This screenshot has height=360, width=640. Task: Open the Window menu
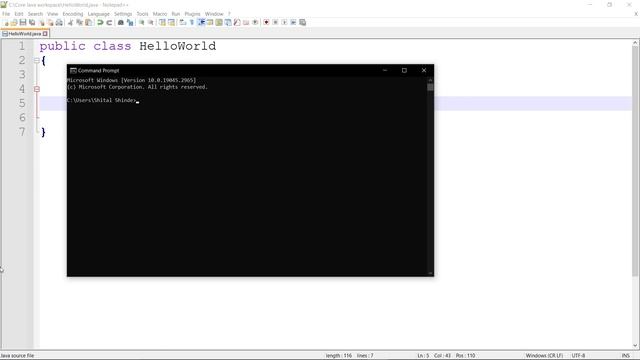click(x=214, y=14)
